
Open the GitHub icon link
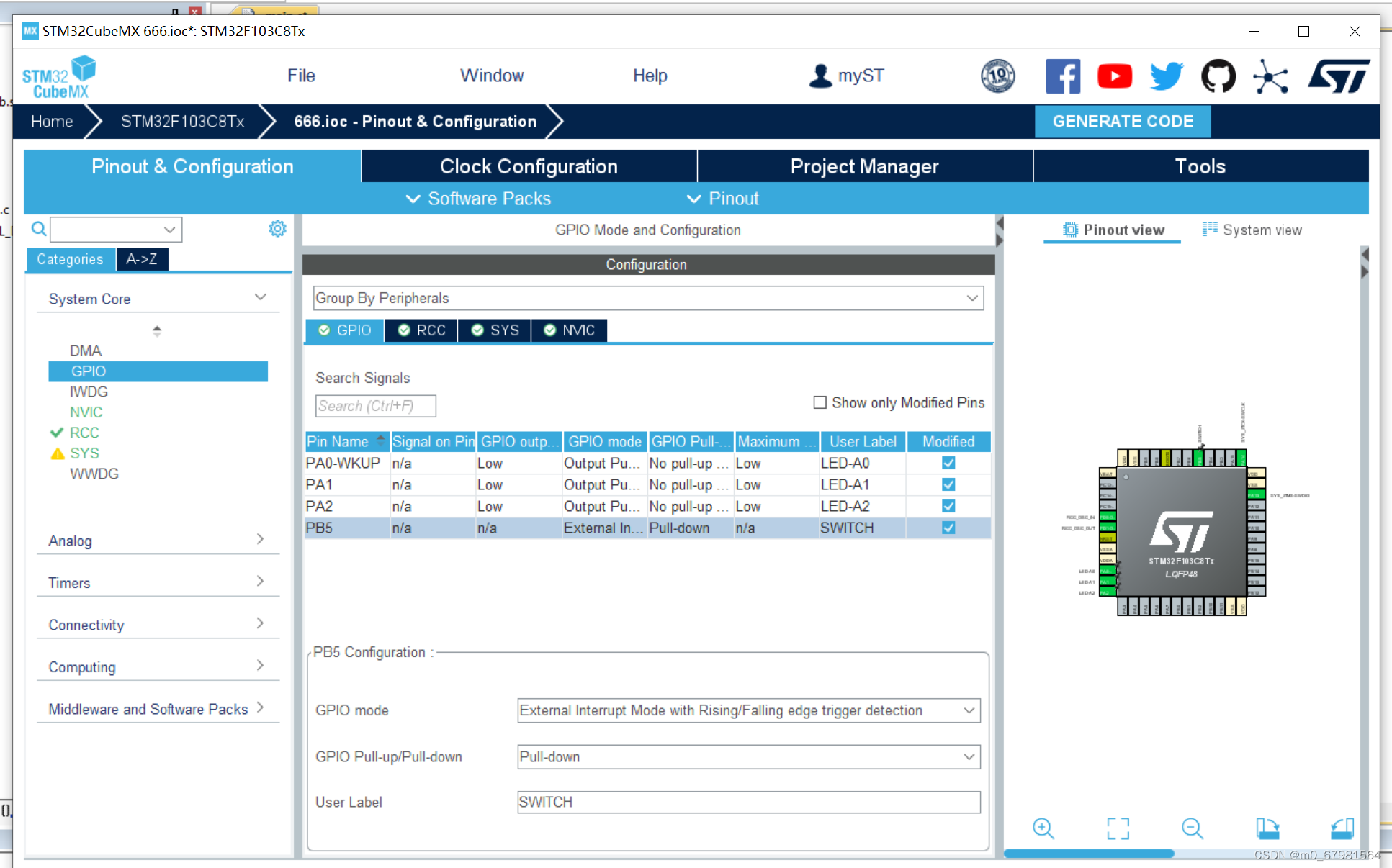(x=1218, y=76)
